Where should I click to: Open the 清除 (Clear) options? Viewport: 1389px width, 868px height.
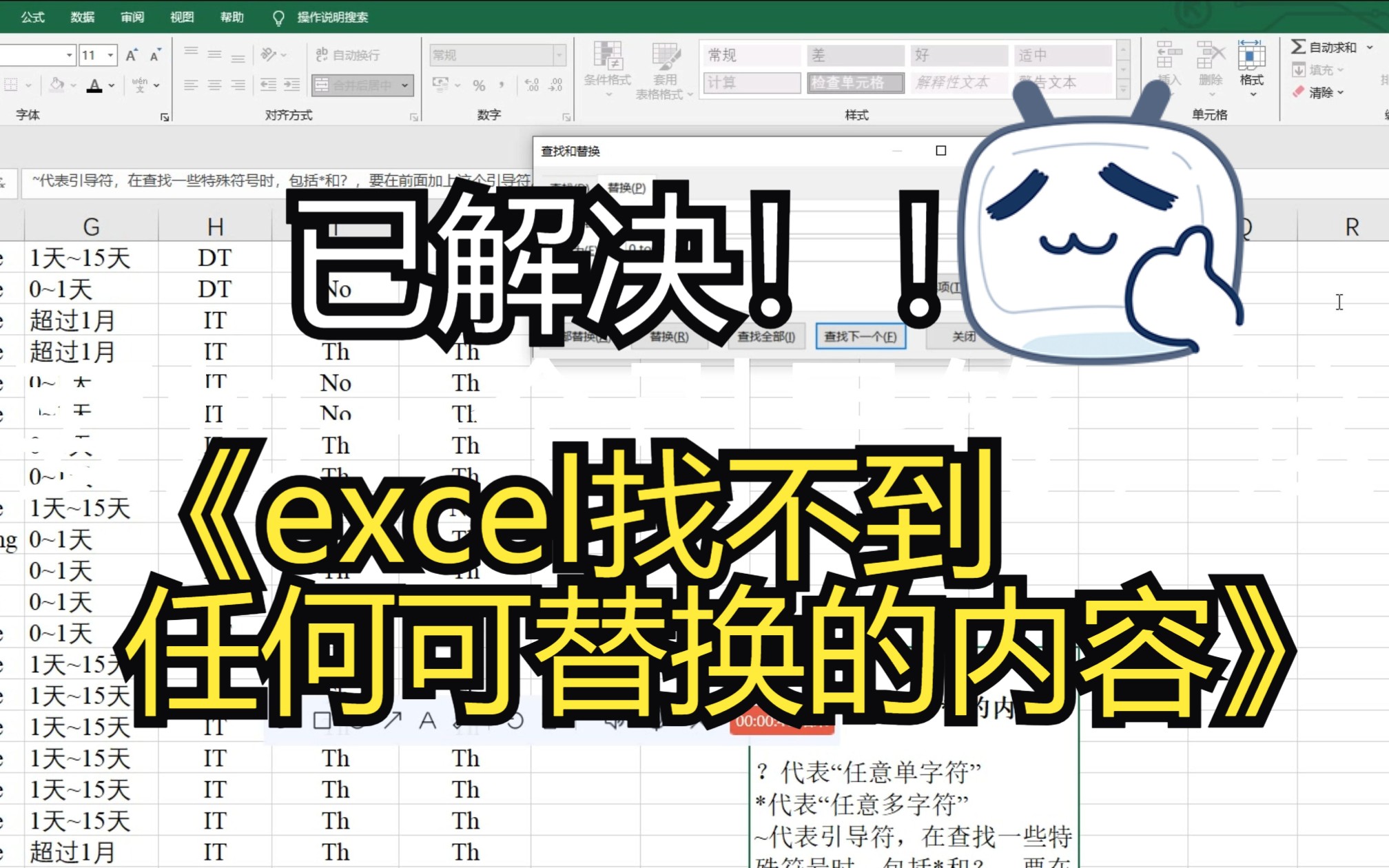(x=1321, y=92)
